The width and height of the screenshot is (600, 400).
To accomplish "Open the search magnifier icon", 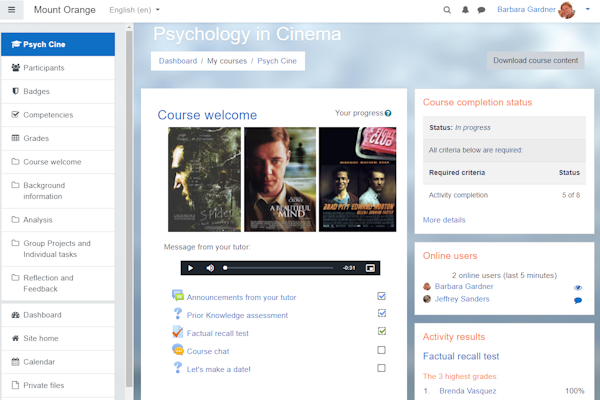I will tap(447, 10).
